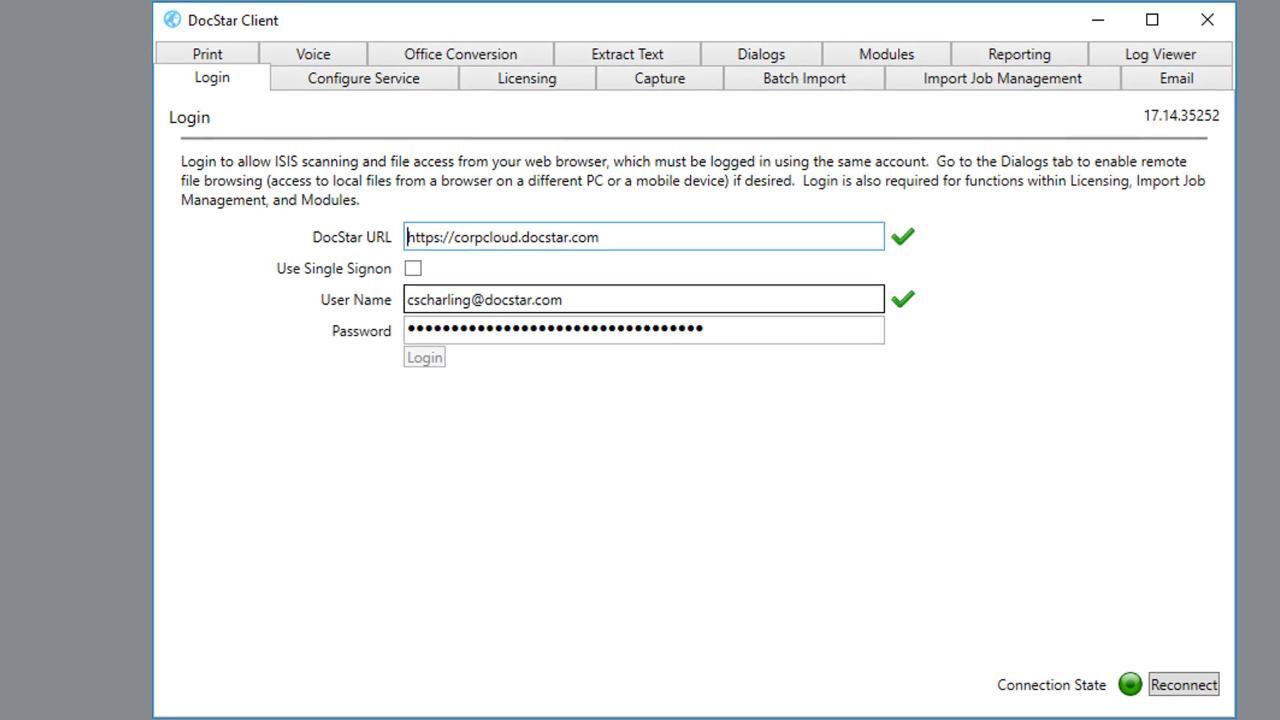The width and height of the screenshot is (1280, 720).
Task: Go to the Extract Text tab
Action: point(627,54)
